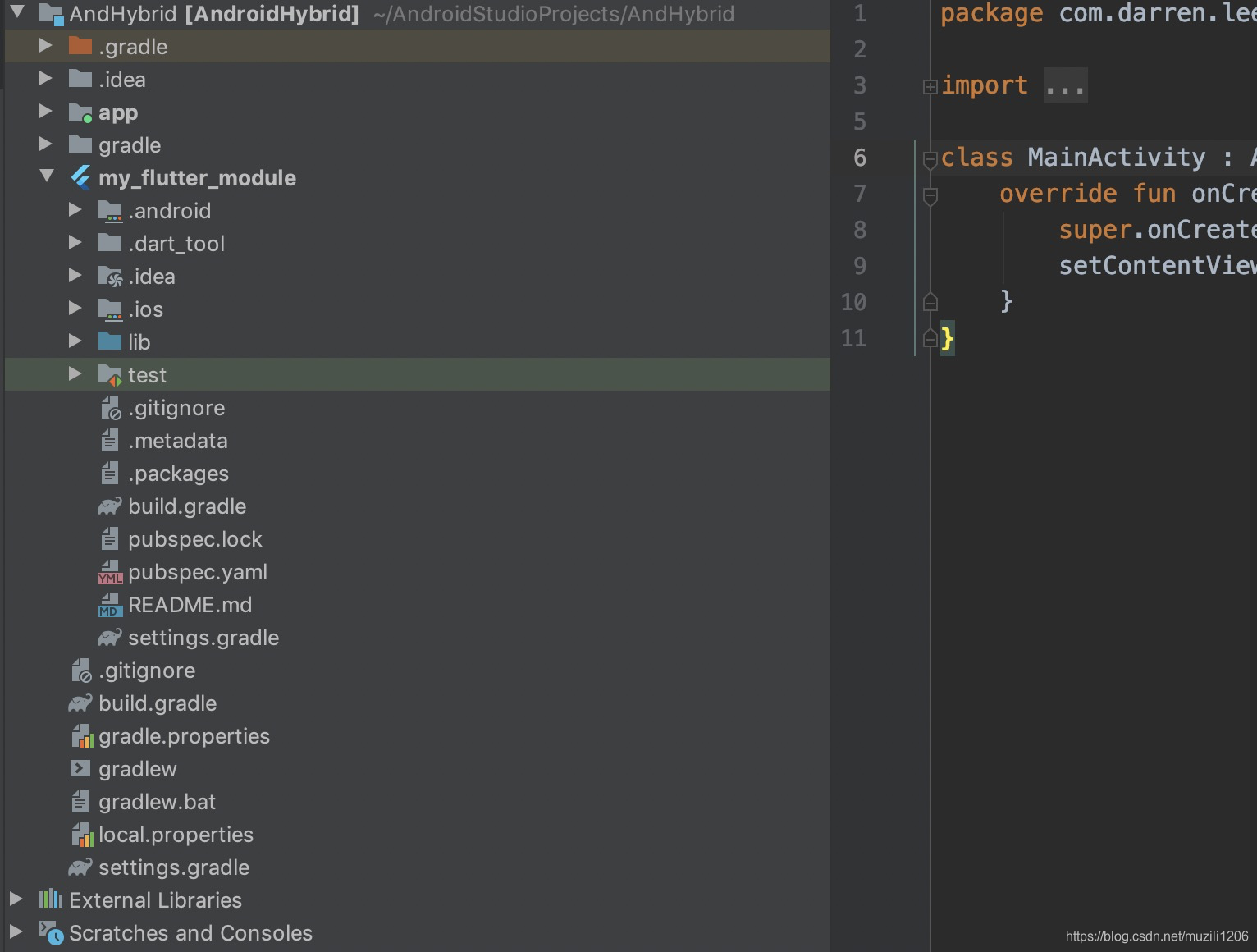1257x952 pixels.
Task: Fold the MainActivity class gutter marker
Action: click(x=930, y=159)
